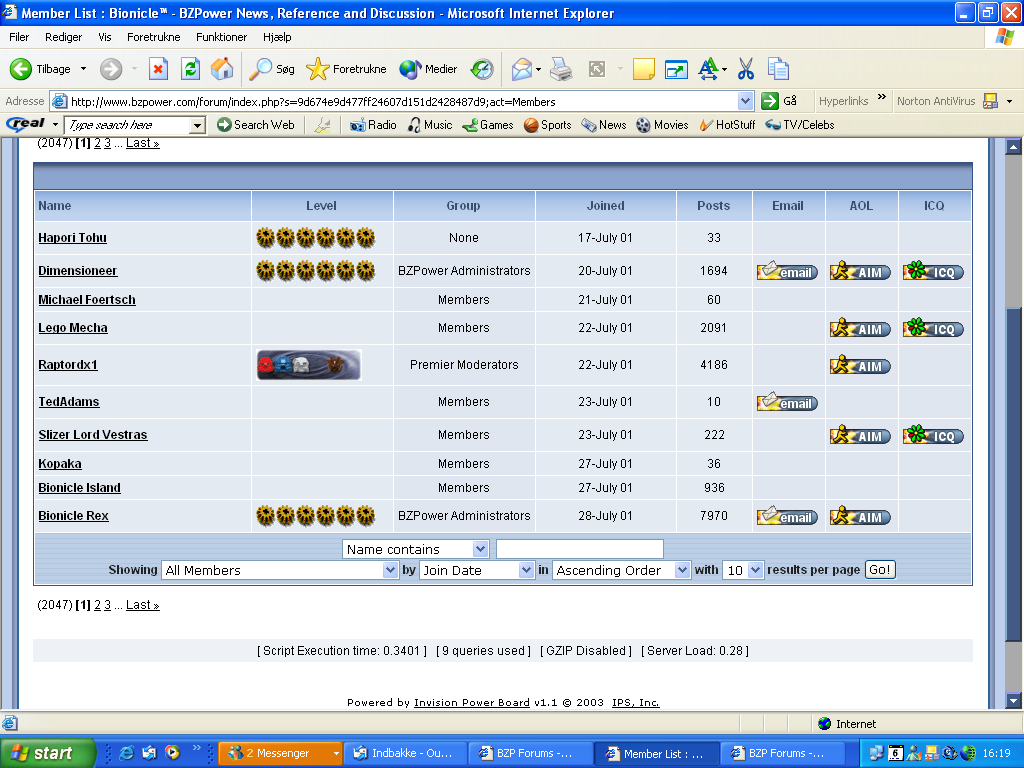The image size is (1024, 768).
Task: Expand the Hyperlinks toolbar chevron
Action: point(882,97)
